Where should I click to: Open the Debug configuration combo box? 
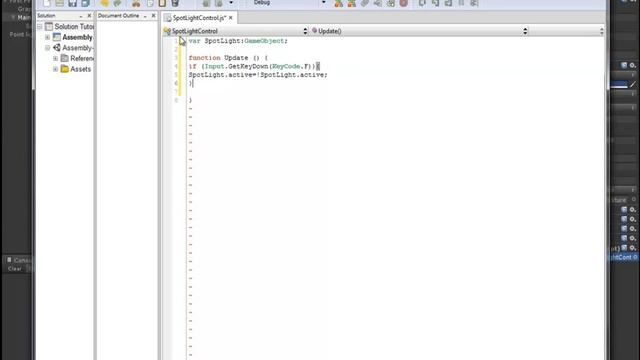point(288,3)
